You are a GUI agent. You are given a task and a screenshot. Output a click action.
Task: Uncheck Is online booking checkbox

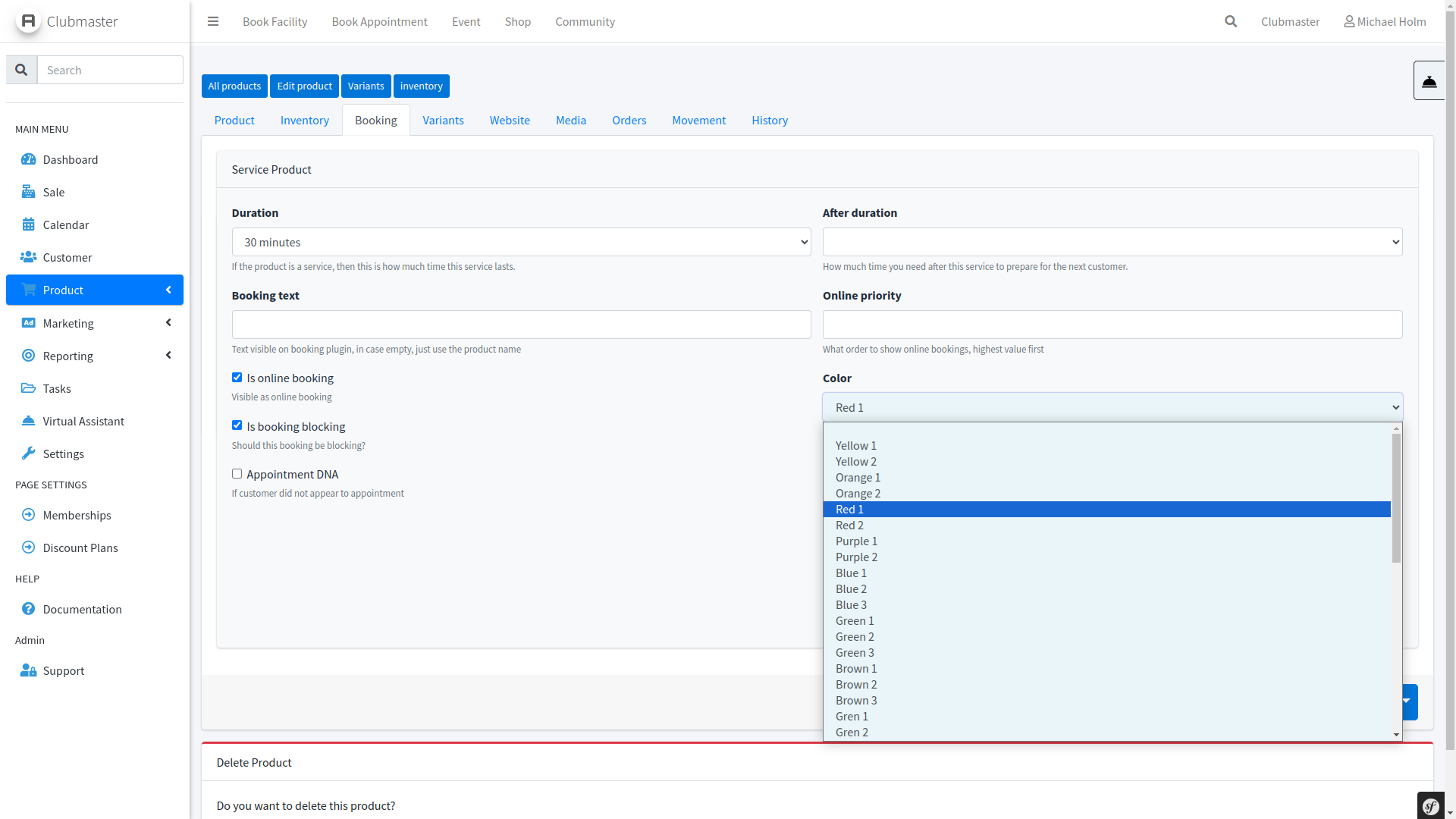pos(237,378)
